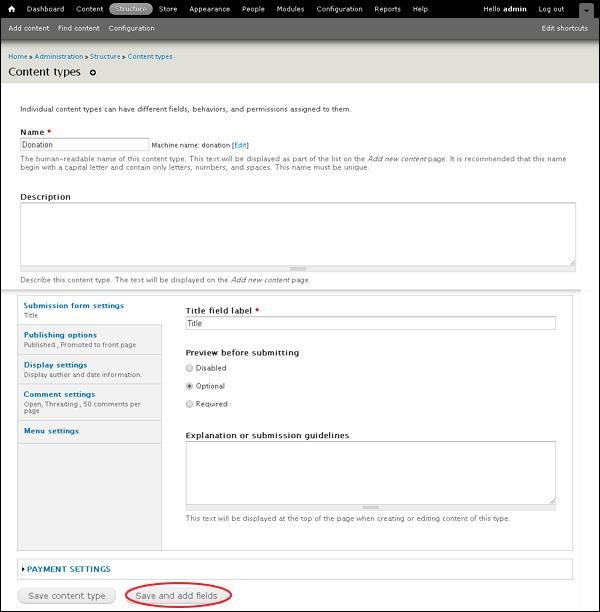
Task: Click the Explanation or submission guidelines textarea
Action: (370, 473)
